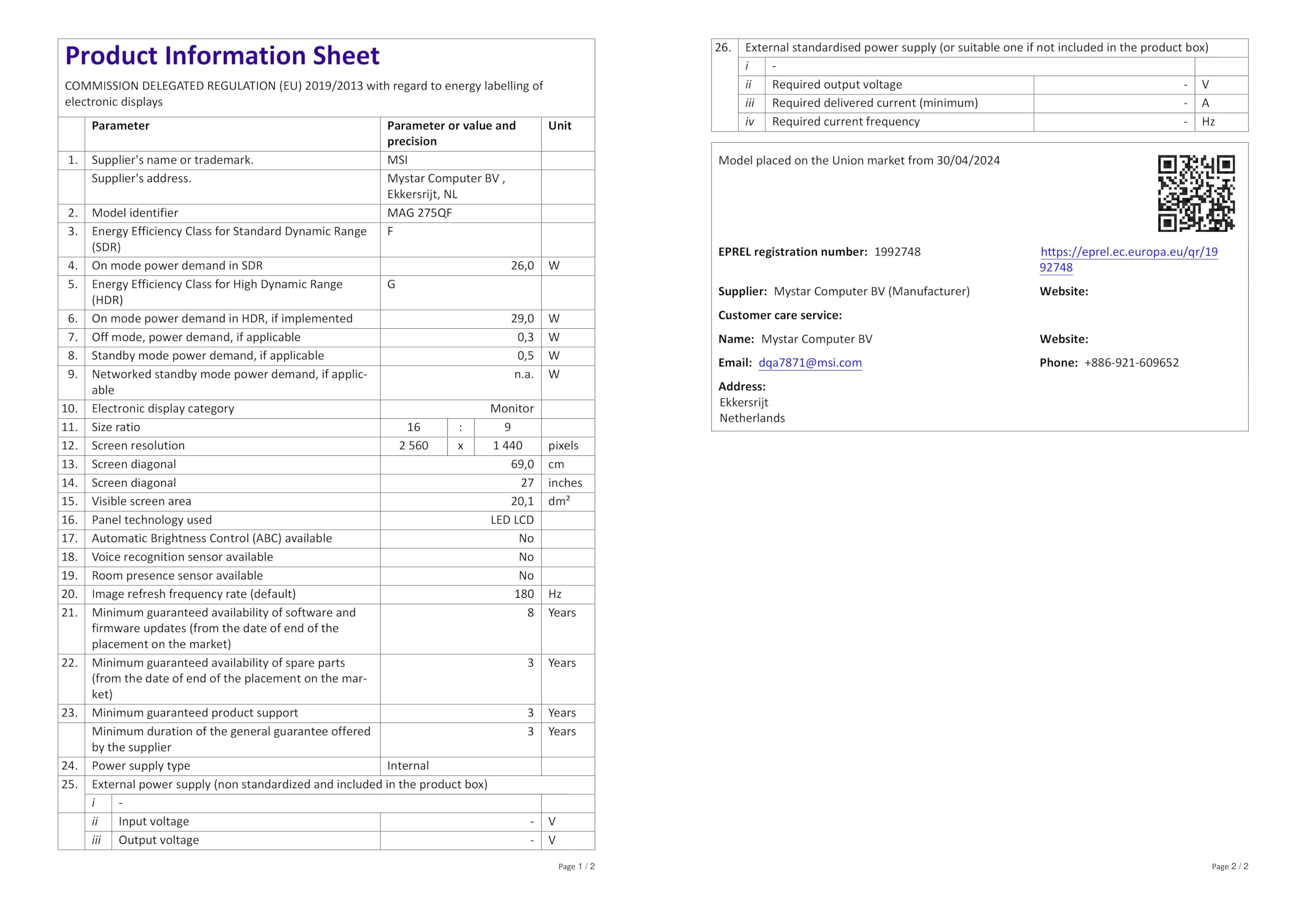
Task: Select the model identifier MAG 275QF
Action: (420, 213)
